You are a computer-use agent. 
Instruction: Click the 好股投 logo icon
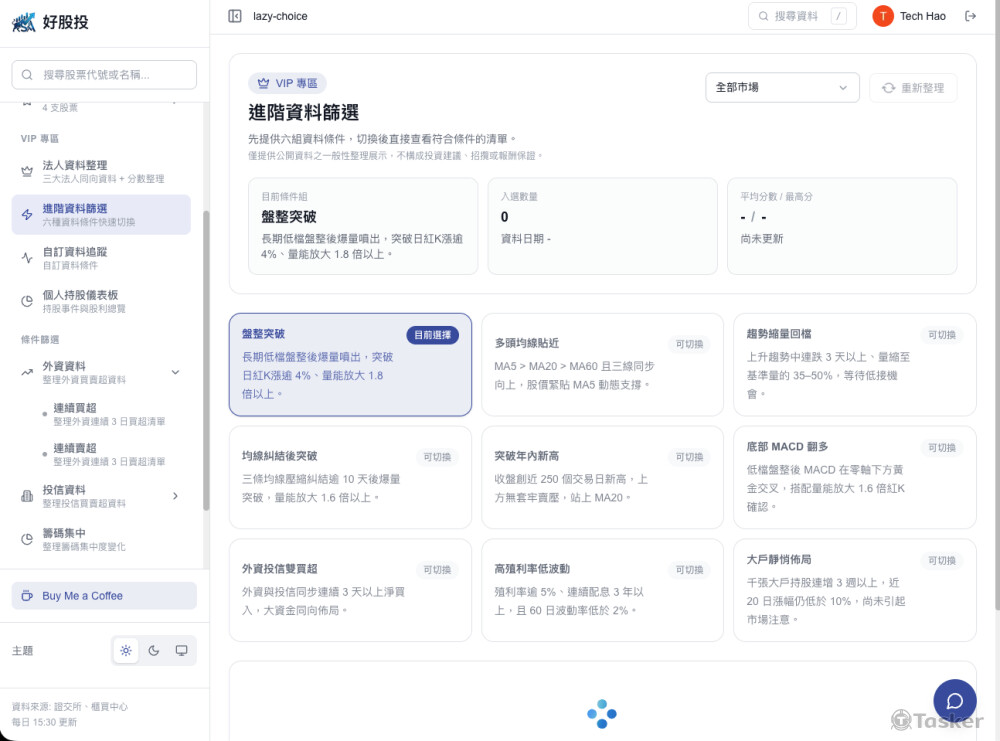coord(23,22)
